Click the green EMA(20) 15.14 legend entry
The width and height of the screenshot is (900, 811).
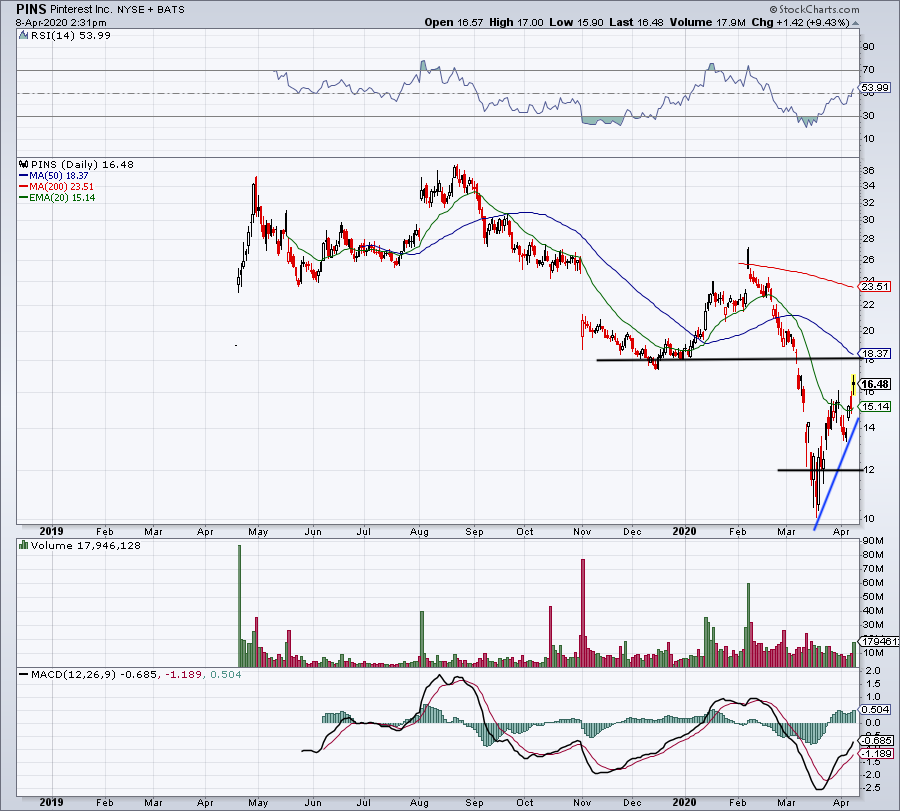(57, 197)
